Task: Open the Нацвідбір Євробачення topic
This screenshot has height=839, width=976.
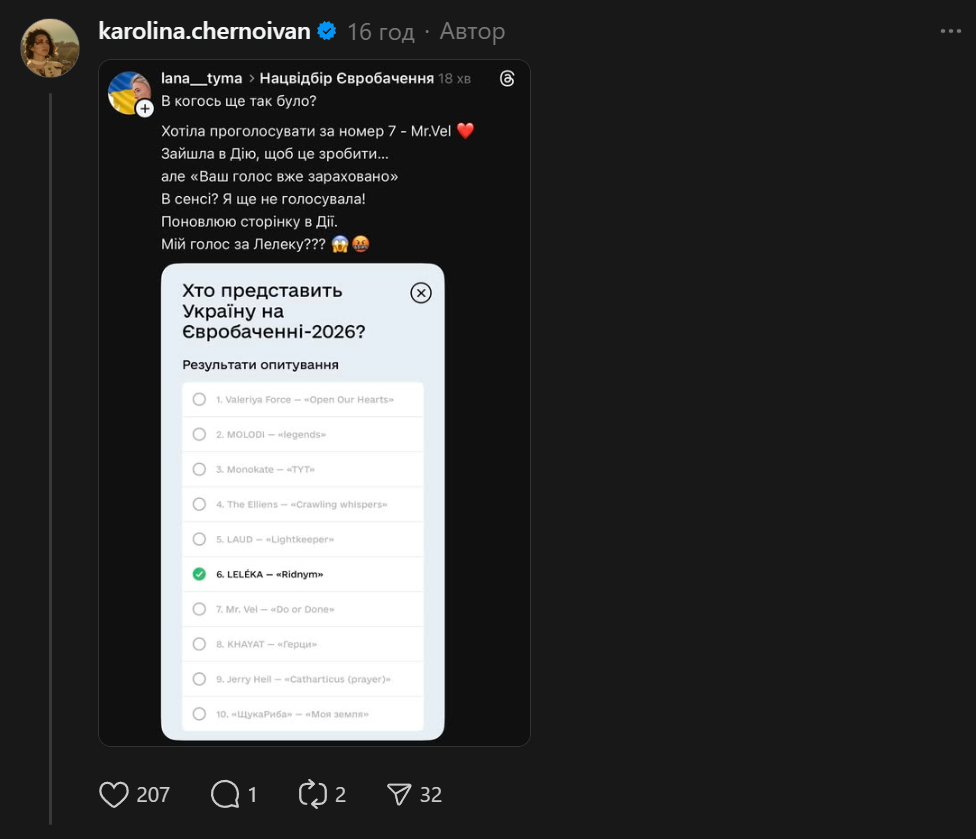Action: [347, 79]
